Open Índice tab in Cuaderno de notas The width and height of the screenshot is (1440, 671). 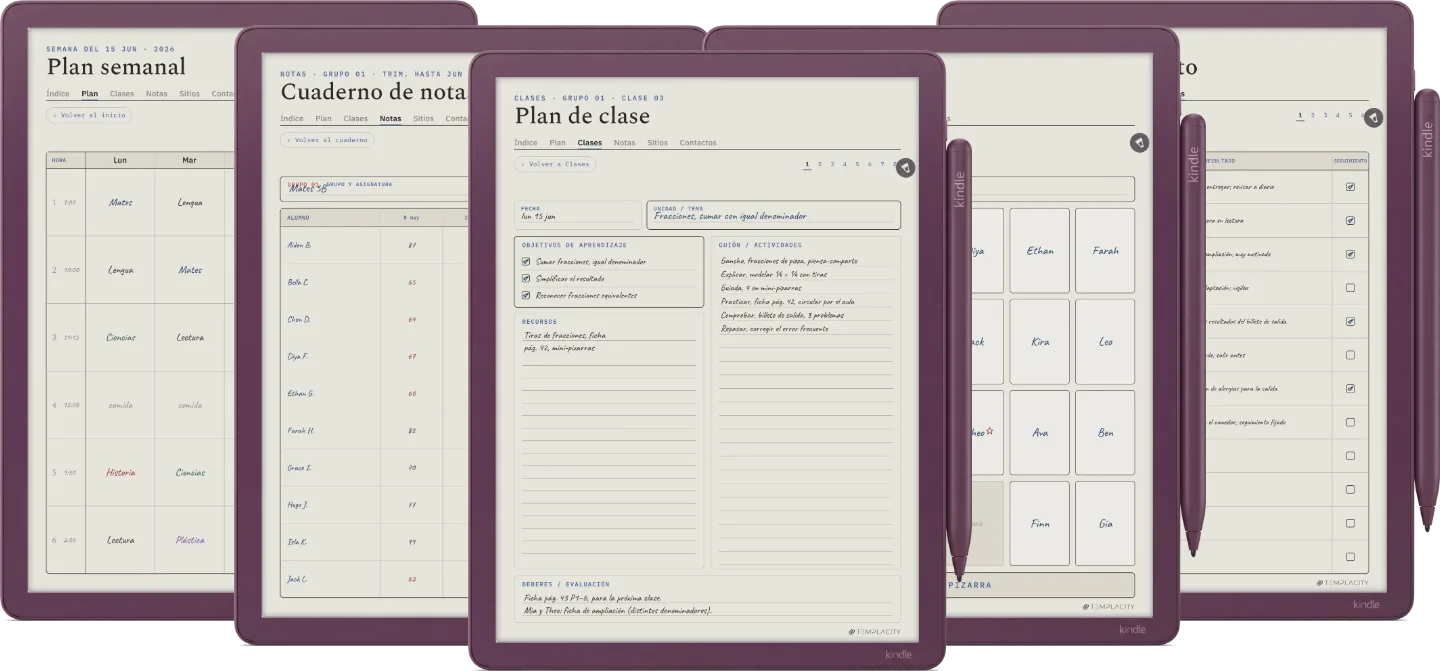tap(292, 118)
